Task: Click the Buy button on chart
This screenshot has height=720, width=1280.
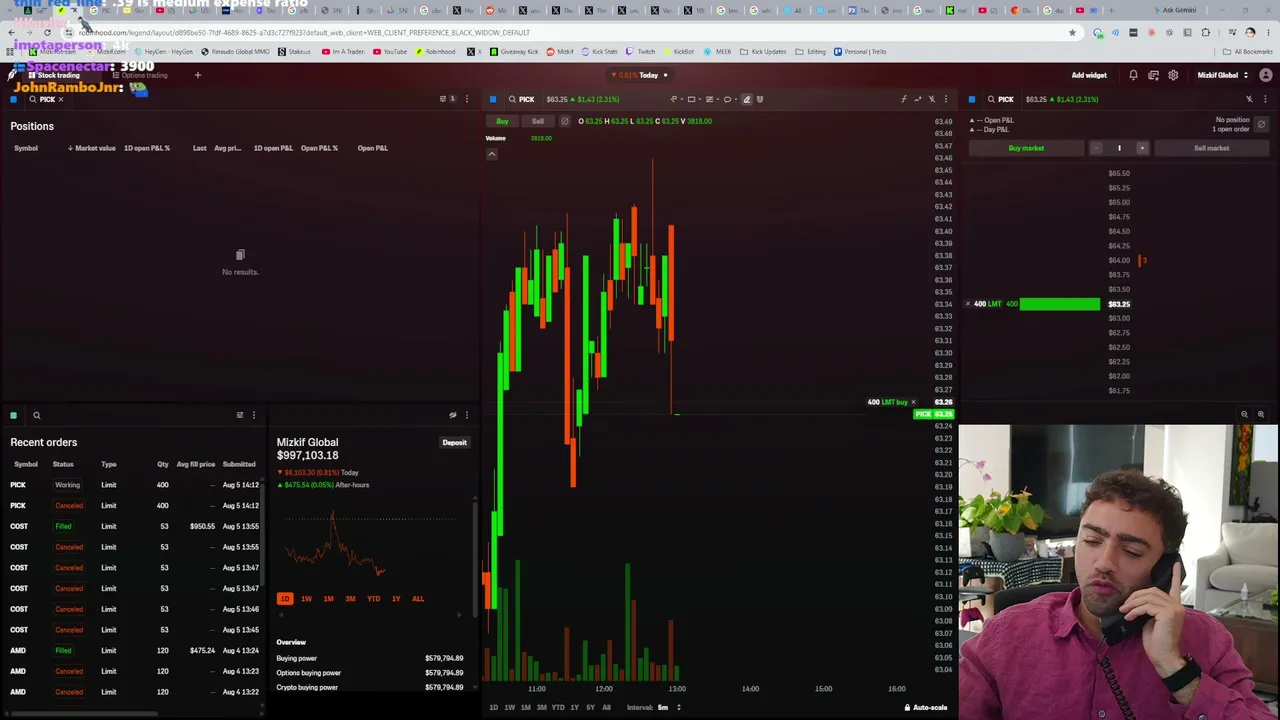Action: [502, 121]
